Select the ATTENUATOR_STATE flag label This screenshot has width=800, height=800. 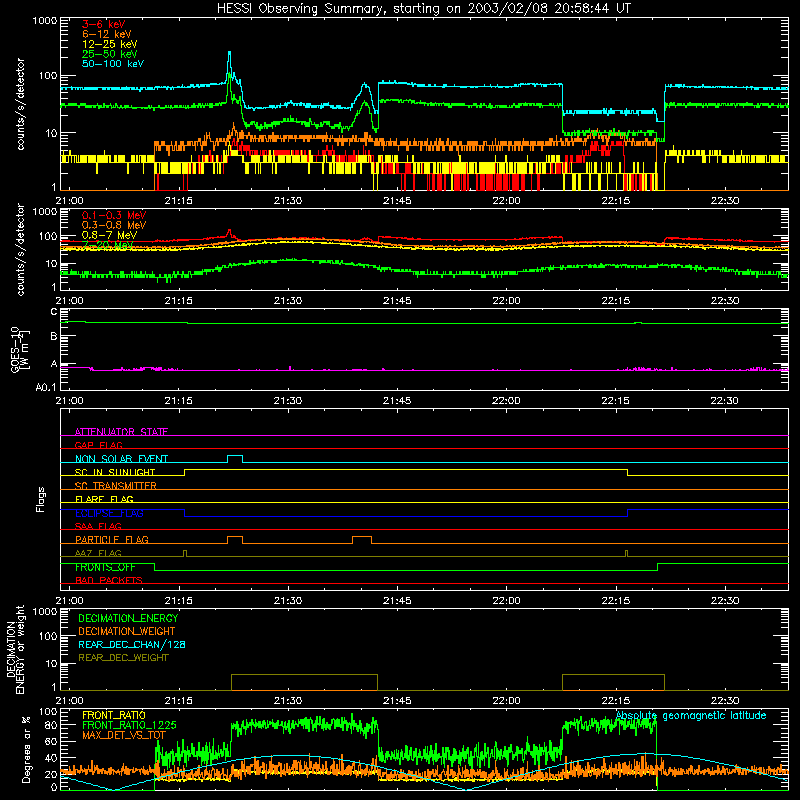[x=121, y=432]
